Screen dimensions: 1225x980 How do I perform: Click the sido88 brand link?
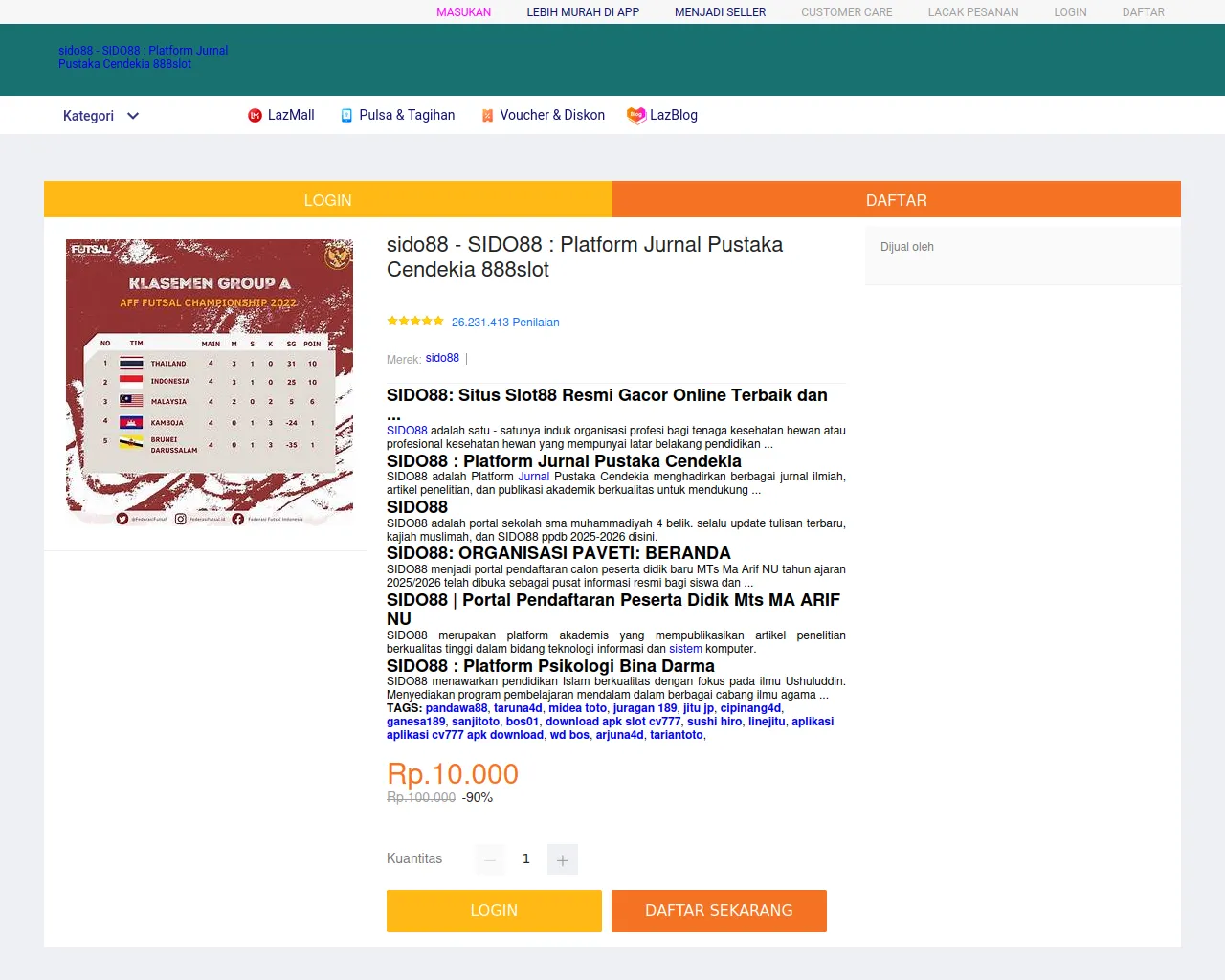click(x=442, y=358)
